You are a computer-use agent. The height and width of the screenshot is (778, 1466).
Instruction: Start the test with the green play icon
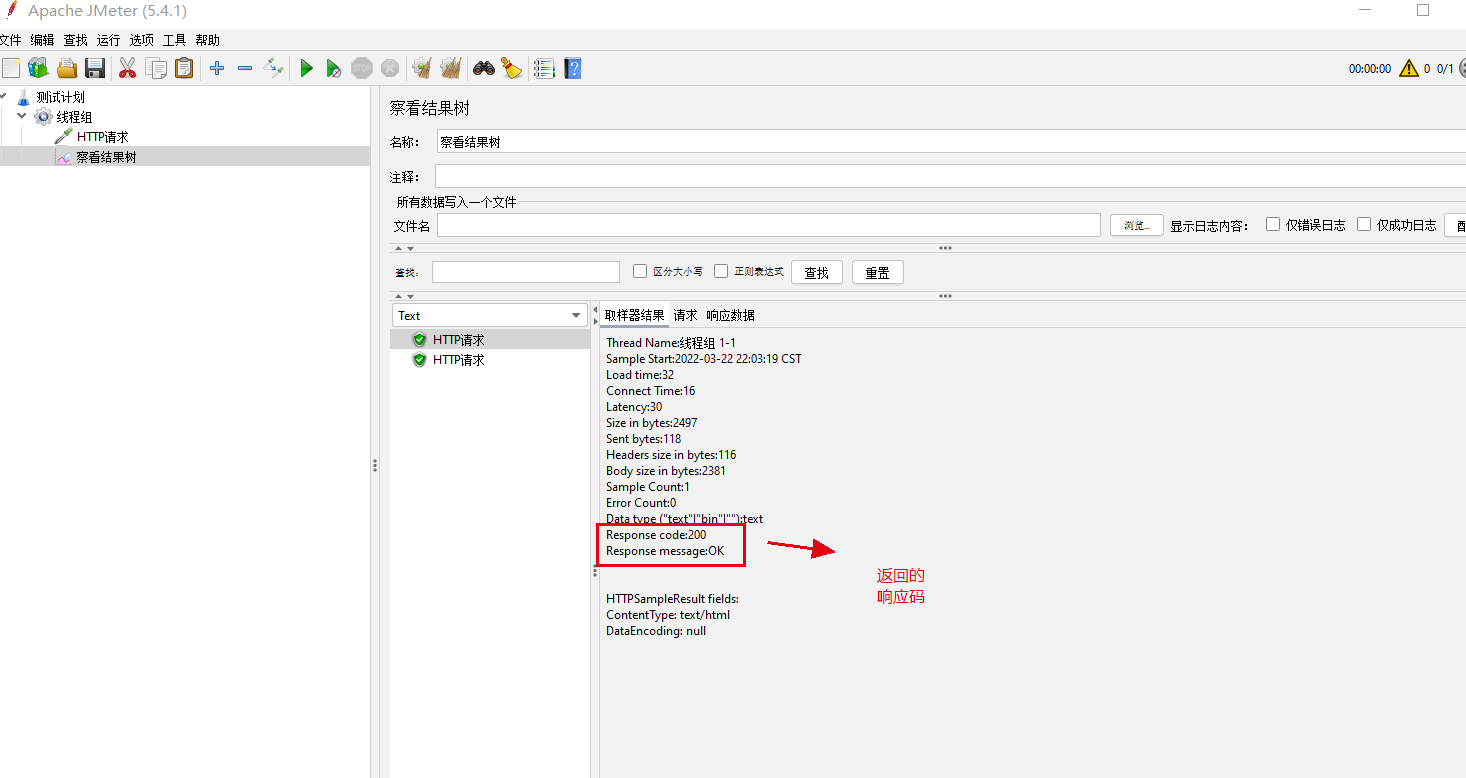coord(307,68)
